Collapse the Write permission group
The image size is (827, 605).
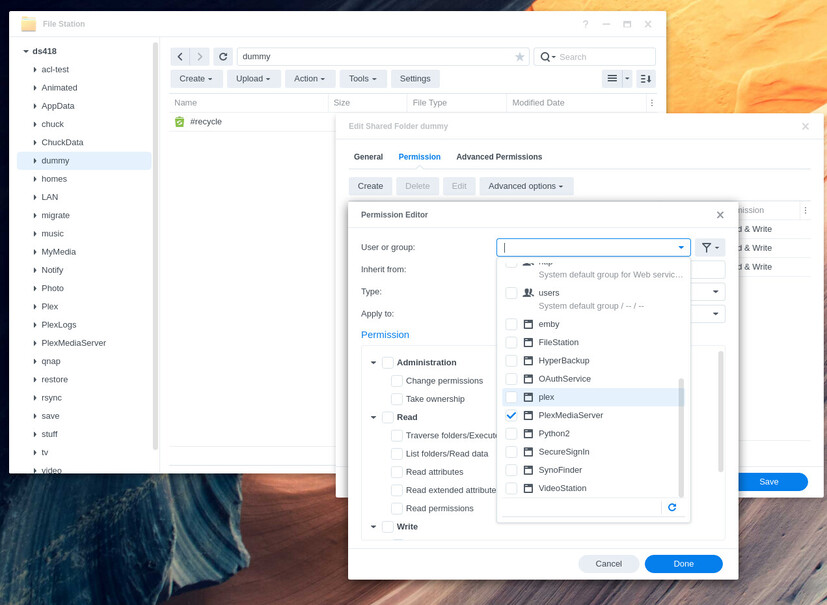coord(373,526)
